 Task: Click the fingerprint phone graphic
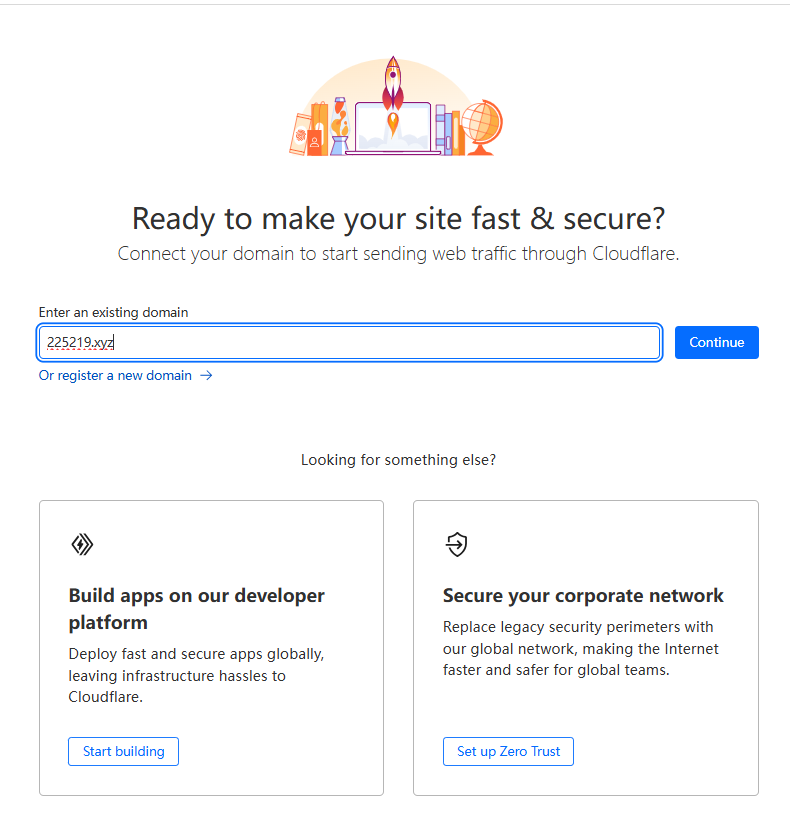(298, 134)
